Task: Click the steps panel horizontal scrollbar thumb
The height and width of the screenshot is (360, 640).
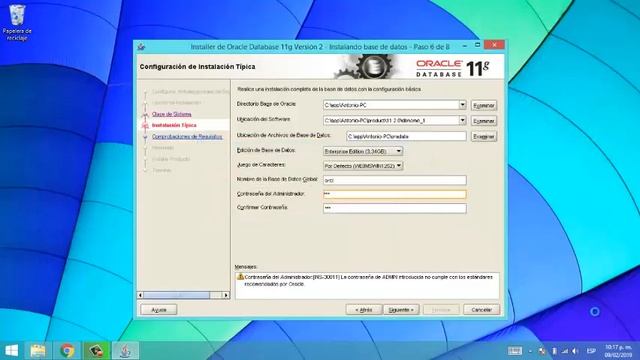Action: click(177, 295)
